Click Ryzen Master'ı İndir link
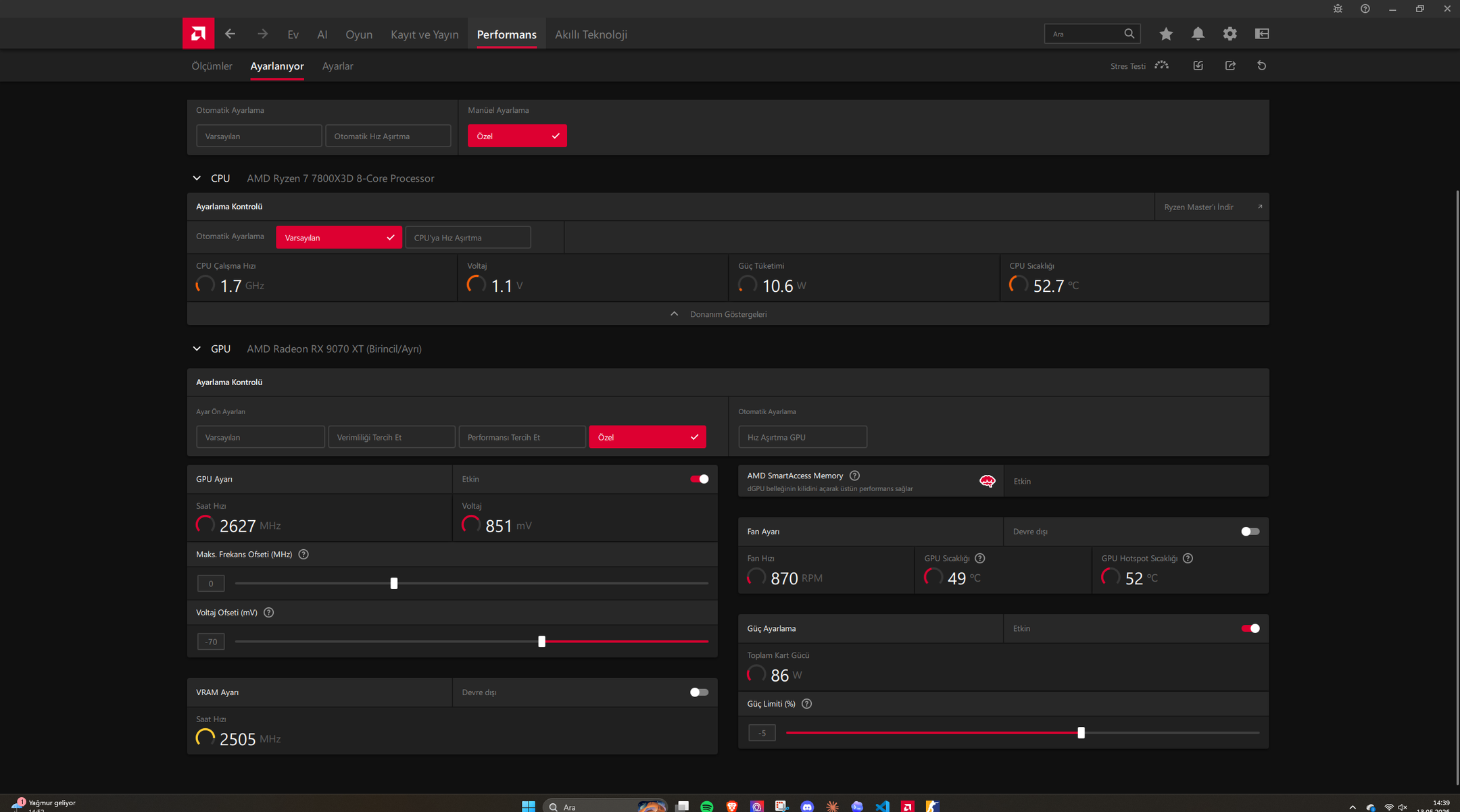Screen dimensions: 1460x812 (1212, 207)
